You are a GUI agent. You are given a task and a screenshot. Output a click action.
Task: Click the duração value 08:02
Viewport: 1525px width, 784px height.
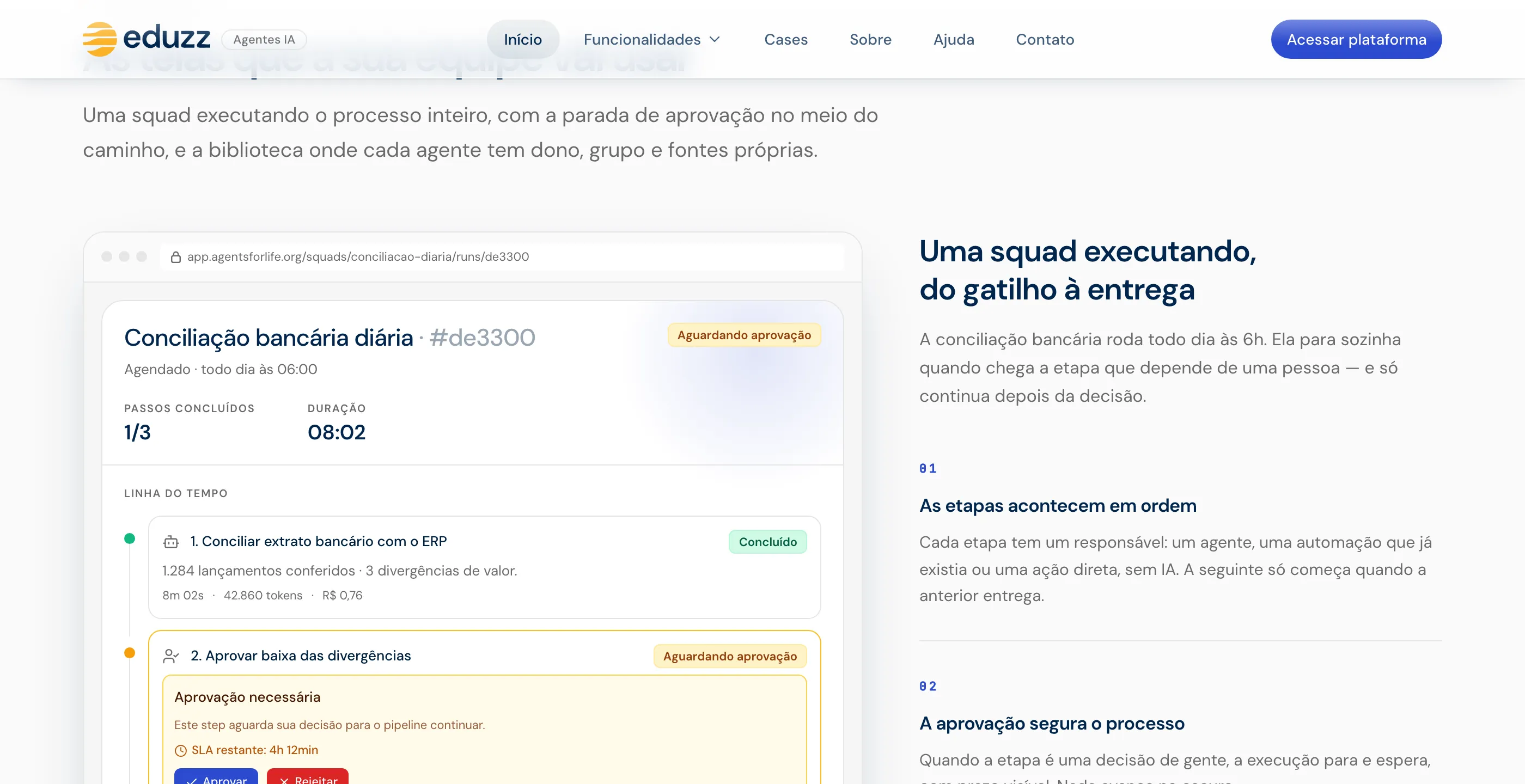click(337, 432)
